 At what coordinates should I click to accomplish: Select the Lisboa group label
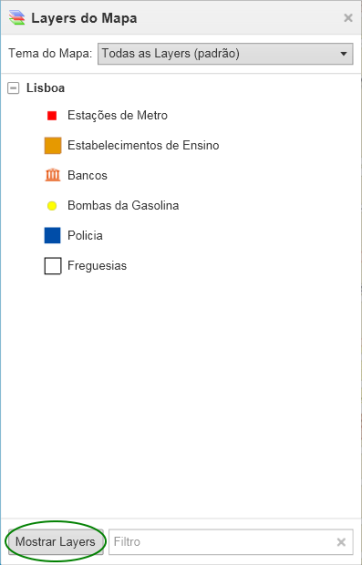point(45,88)
